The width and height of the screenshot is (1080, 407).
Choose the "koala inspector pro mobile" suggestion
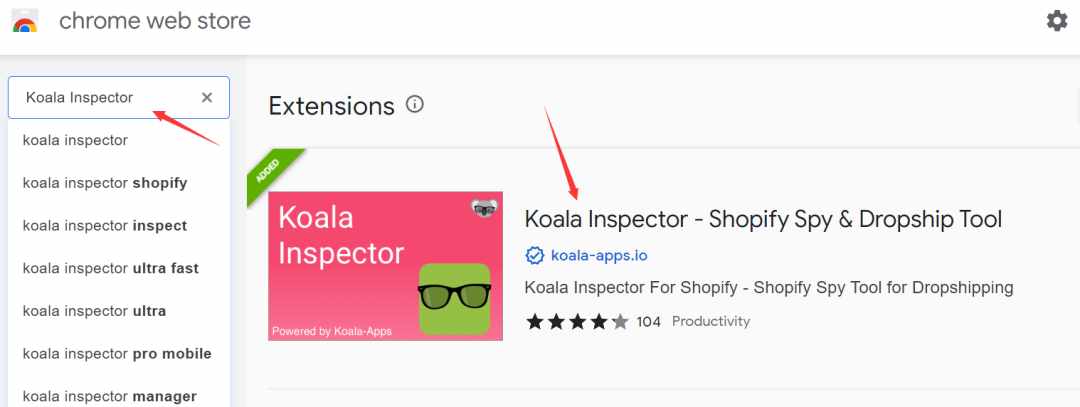(118, 354)
